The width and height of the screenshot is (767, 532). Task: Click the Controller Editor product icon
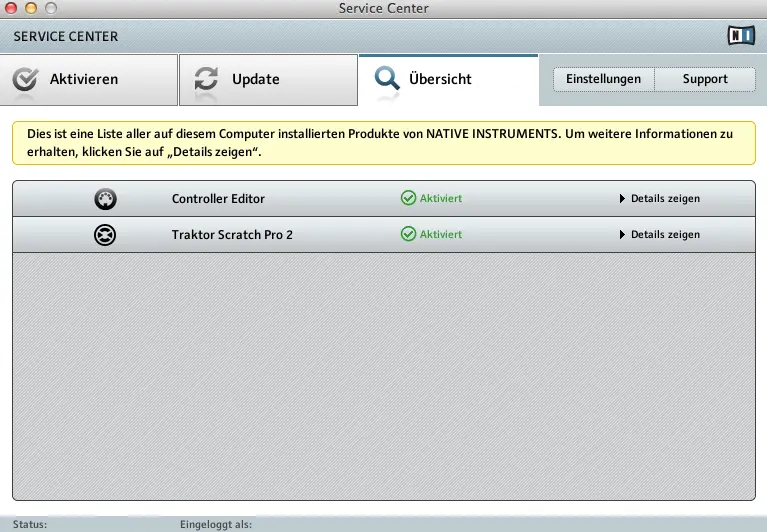105,199
